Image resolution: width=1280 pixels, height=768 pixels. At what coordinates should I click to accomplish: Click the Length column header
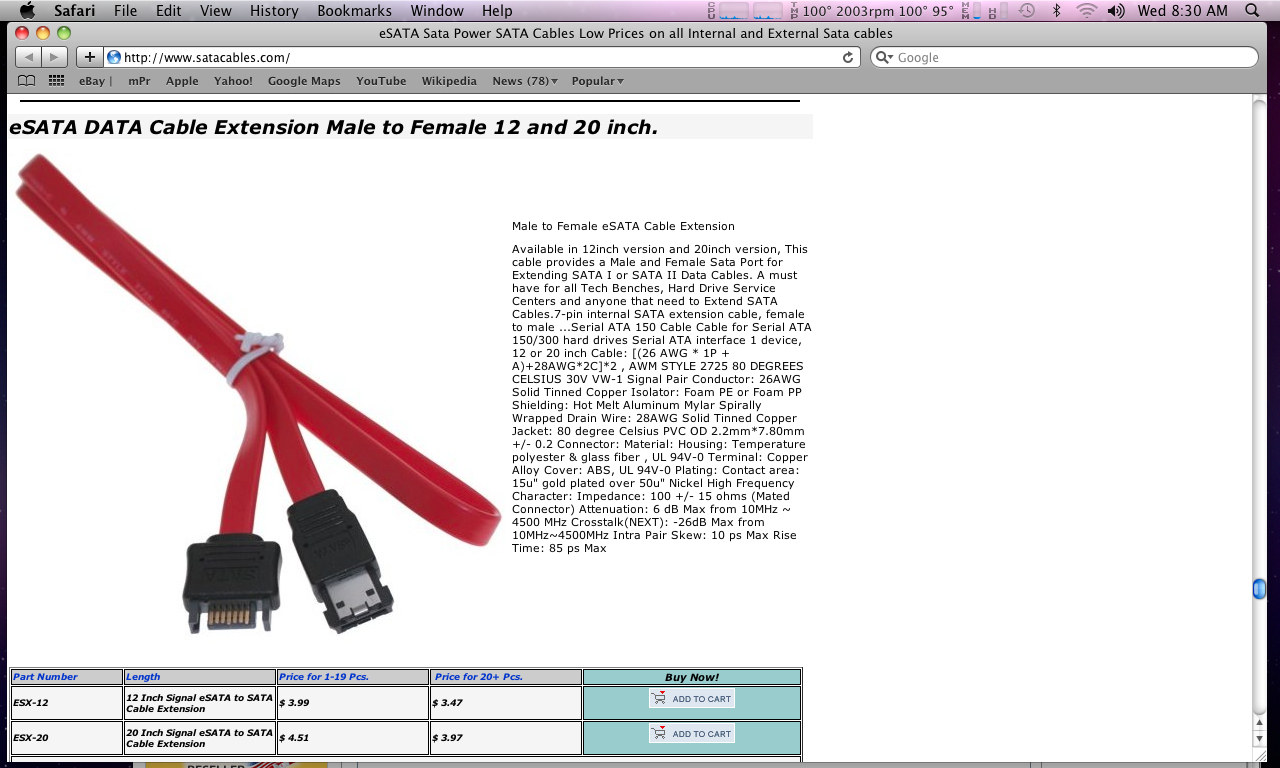[199, 677]
